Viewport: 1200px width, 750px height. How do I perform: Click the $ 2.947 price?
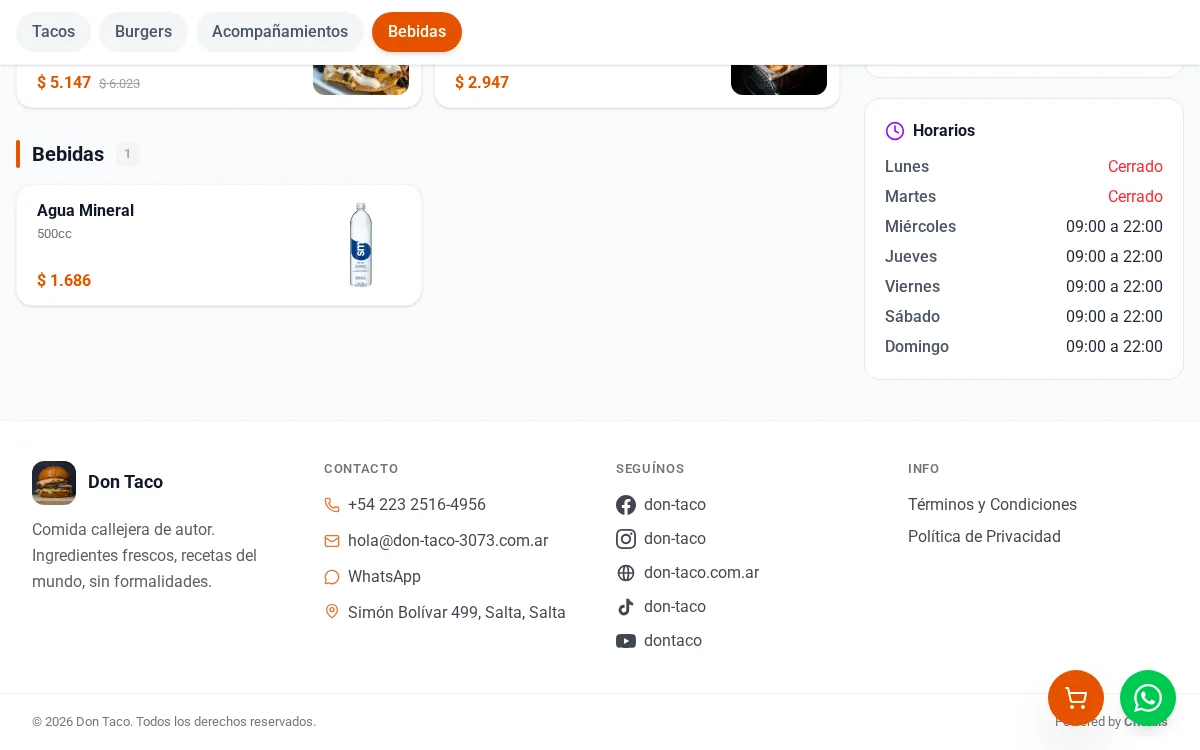pyautogui.click(x=482, y=83)
